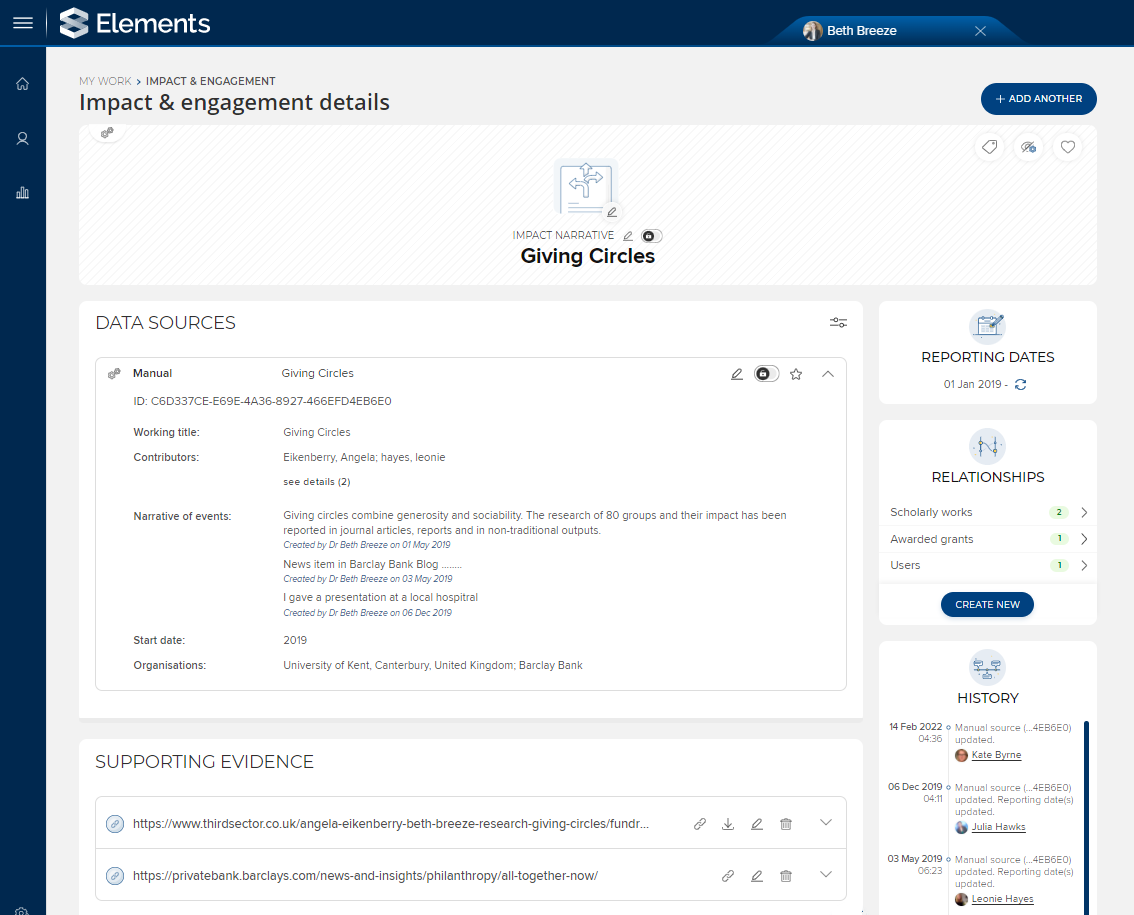Image resolution: width=1134 pixels, height=915 pixels.
Task: Copy link for thirdsector.co.uk evidence
Action: [x=699, y=824]
